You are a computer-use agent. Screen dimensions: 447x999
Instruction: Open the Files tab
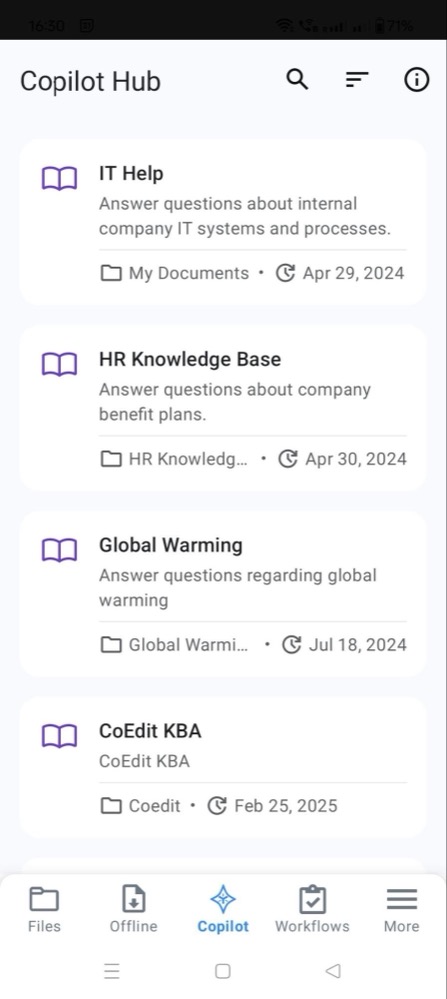click(x=44, y=910)
